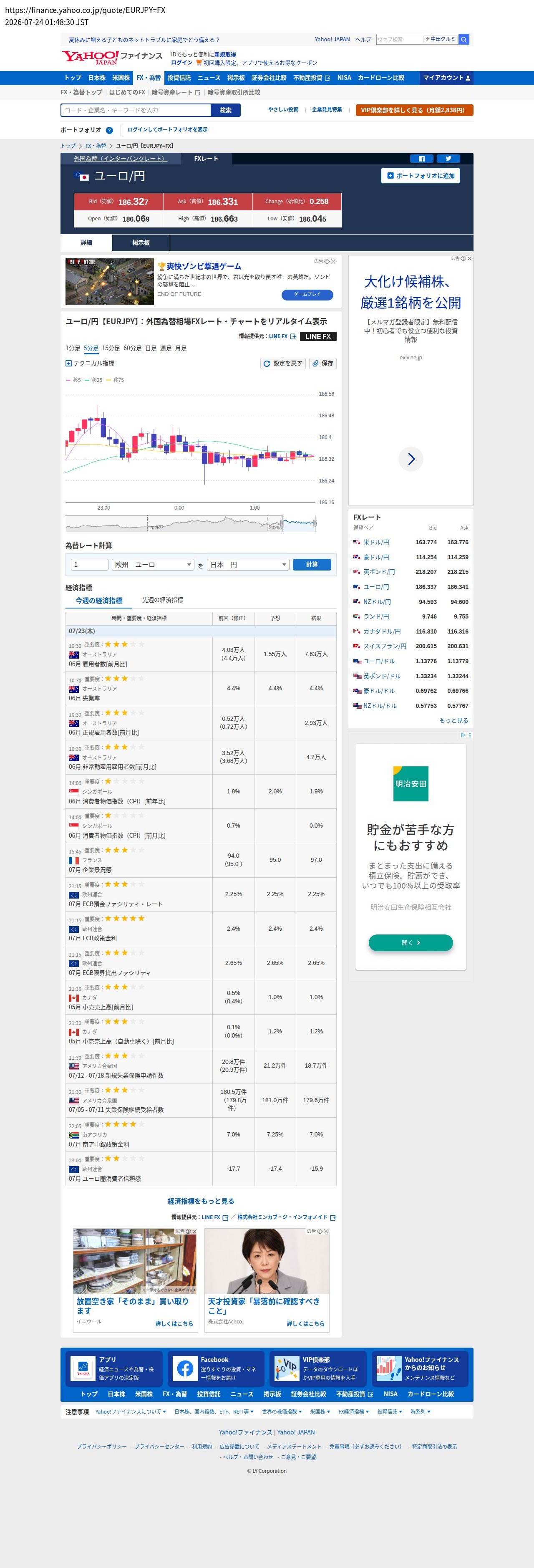Select the 日足 chart interval

click(151, 349)
